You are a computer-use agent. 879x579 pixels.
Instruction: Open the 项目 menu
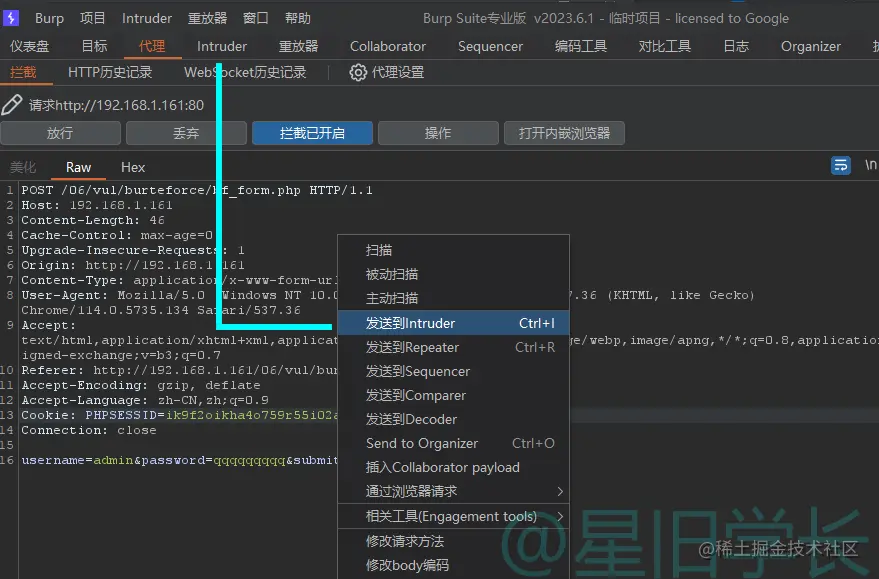(x=92, y=18)
